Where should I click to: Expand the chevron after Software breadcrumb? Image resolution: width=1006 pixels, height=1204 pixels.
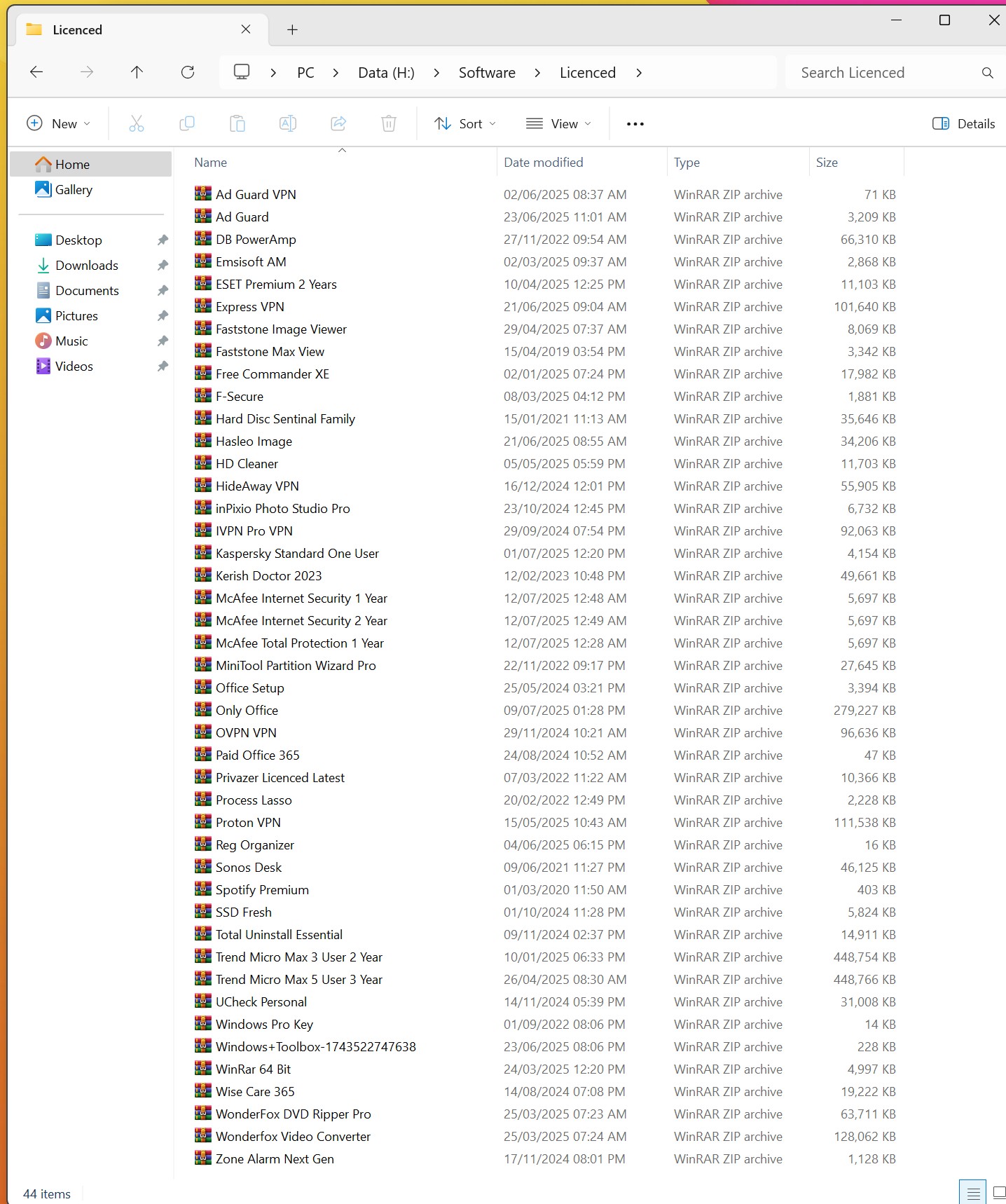click(537, 73)
